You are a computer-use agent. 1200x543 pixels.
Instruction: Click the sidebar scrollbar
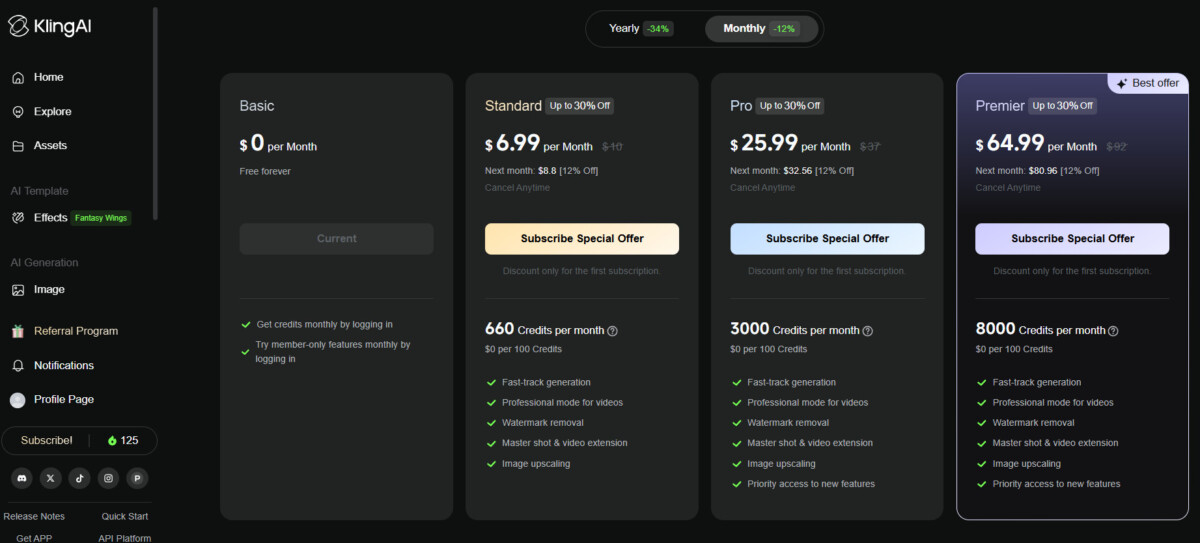156,115
